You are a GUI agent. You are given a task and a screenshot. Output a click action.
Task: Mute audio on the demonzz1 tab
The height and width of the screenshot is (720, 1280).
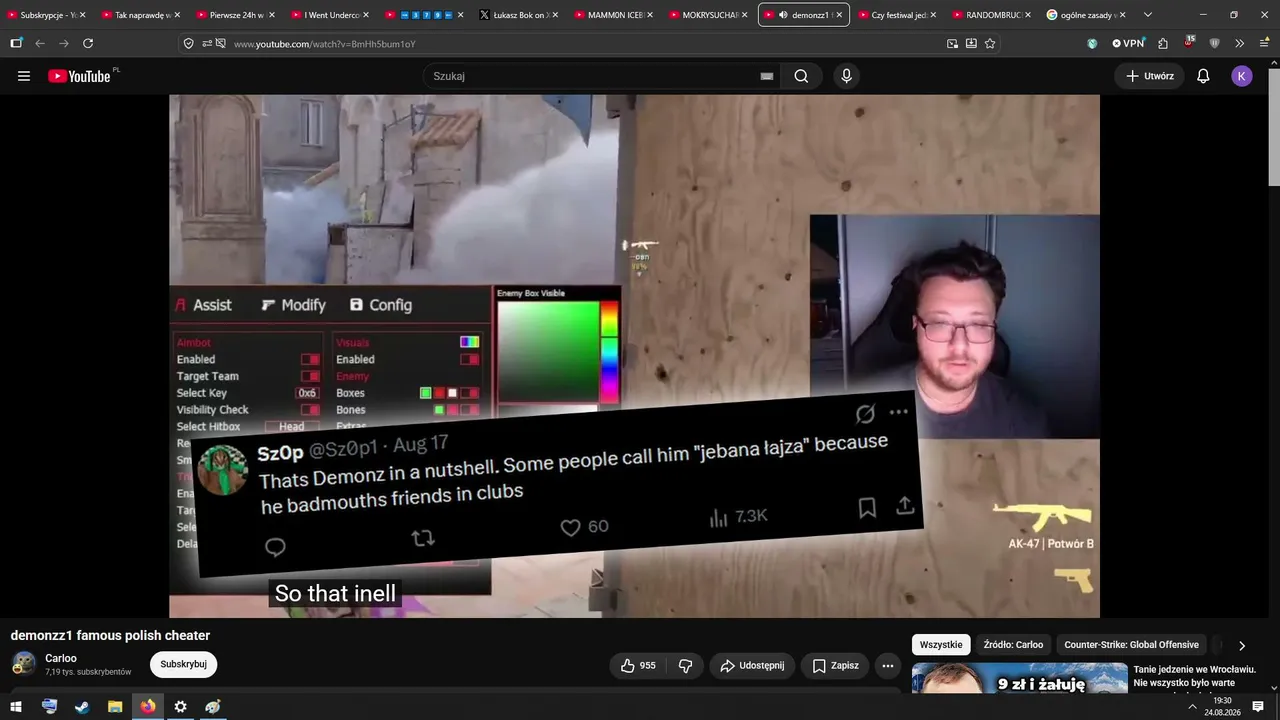tap(783, 15)
